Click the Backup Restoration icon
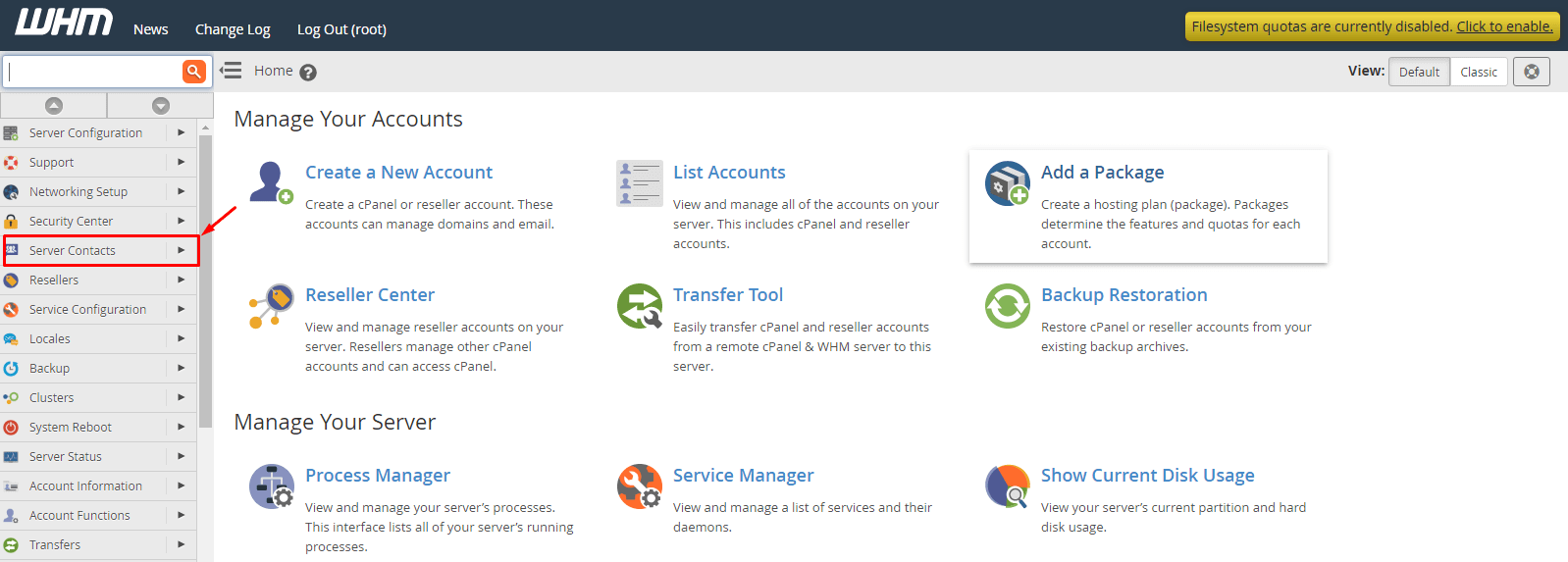The image size is (1568, 562). click(x=1008, y=306)
